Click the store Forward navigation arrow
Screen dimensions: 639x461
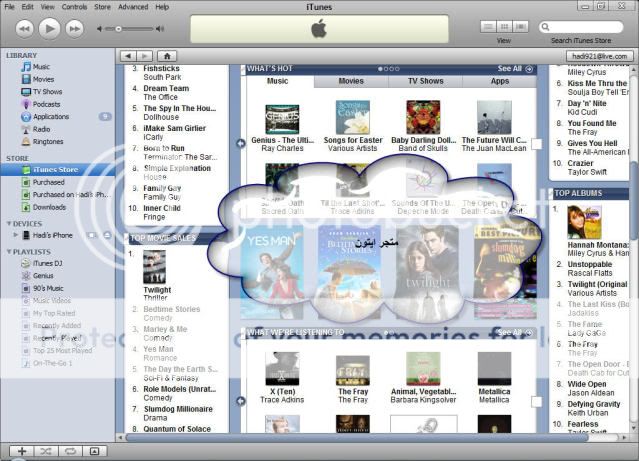pyautogui.click(x=144, y=56)
